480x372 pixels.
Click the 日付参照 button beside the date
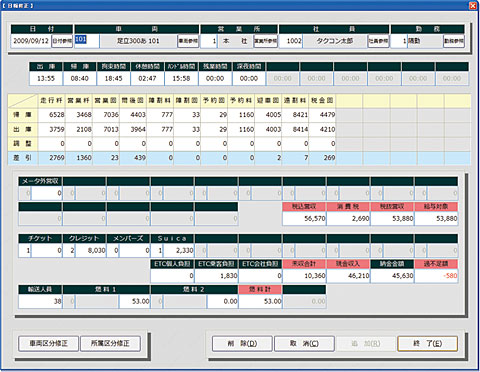(x=62, y=41)
